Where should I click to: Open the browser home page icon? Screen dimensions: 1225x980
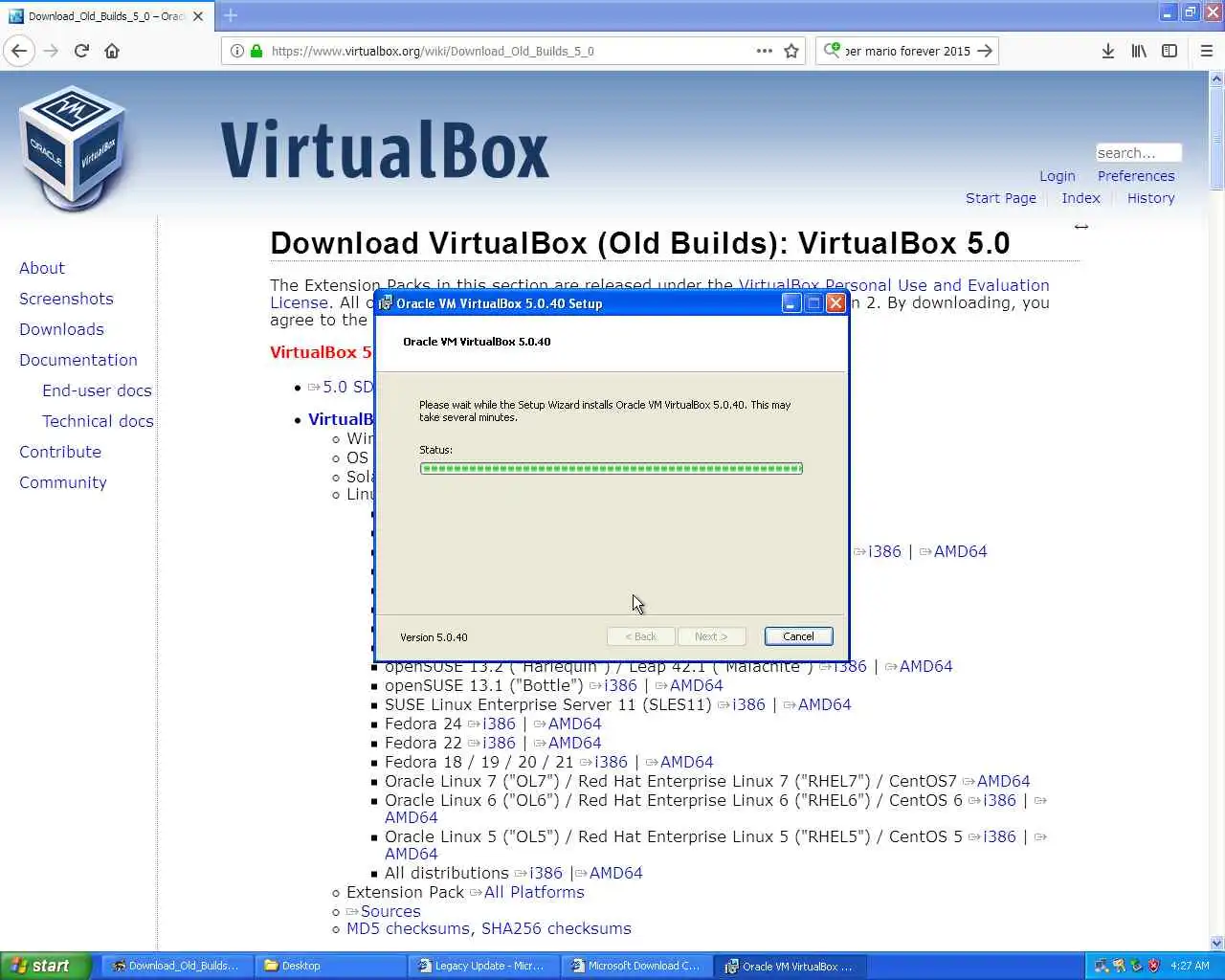tap(112, 51)
